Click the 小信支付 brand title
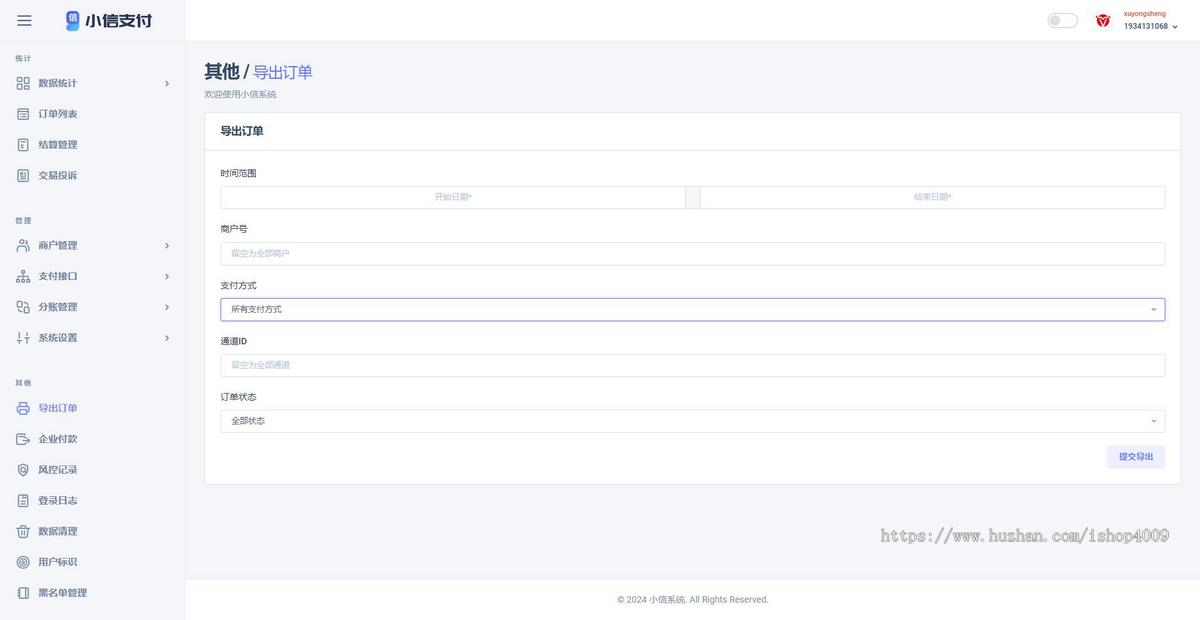This screenshot has height=620, width=1200. click(x=119, y=20)
